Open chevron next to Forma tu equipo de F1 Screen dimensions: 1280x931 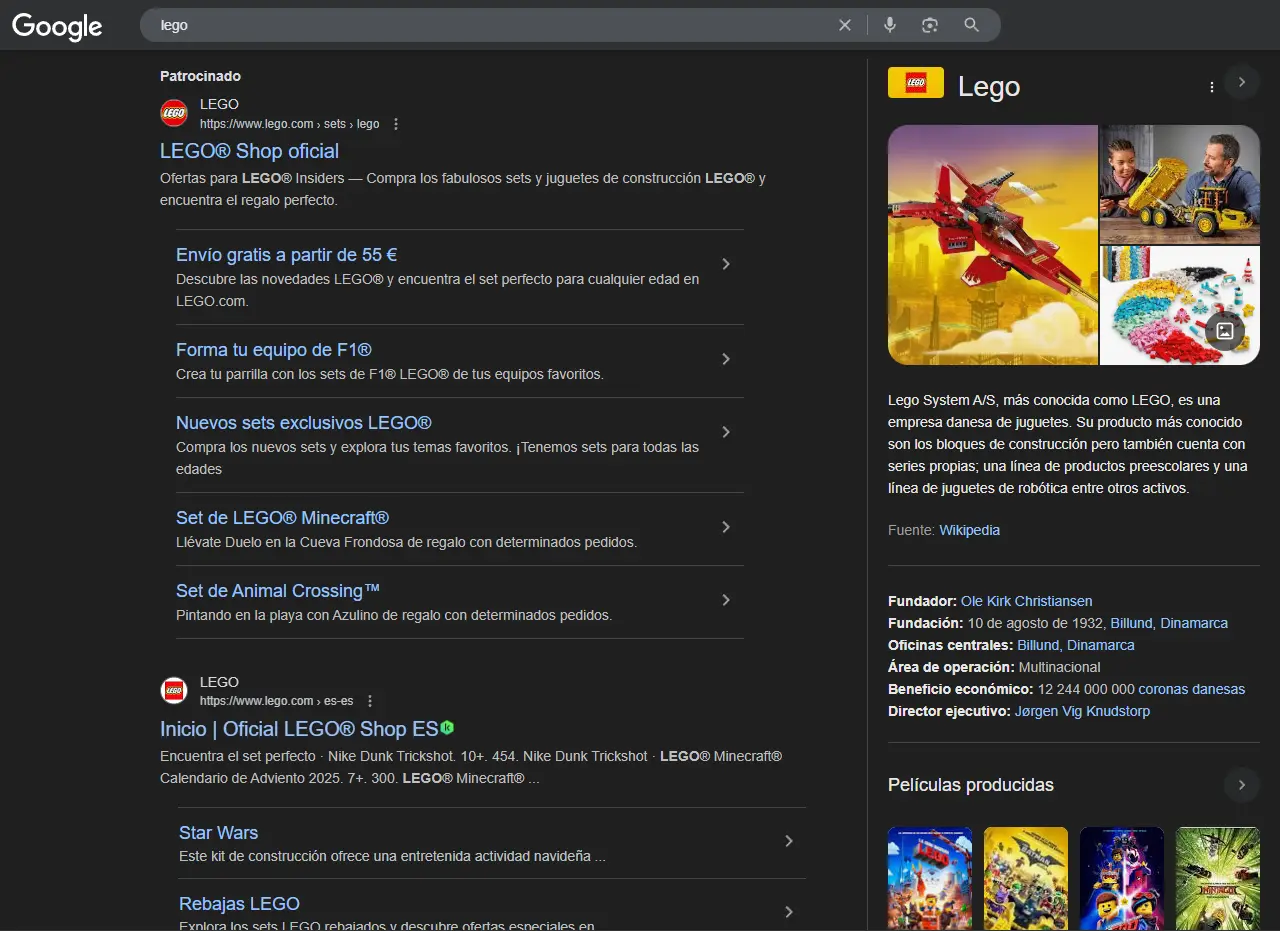[x=726, y=359]
